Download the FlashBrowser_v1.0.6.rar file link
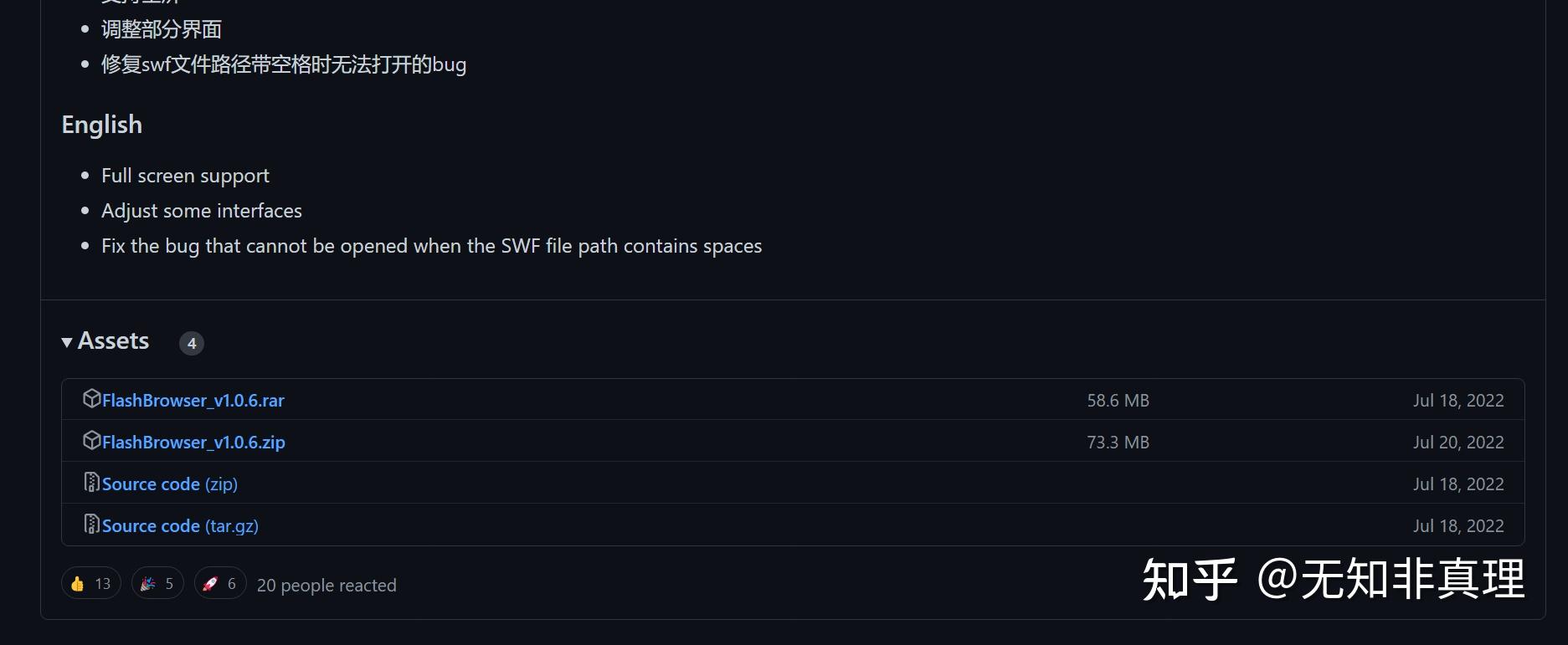This screenshot has height=645, width=1568. pos(193,401)
